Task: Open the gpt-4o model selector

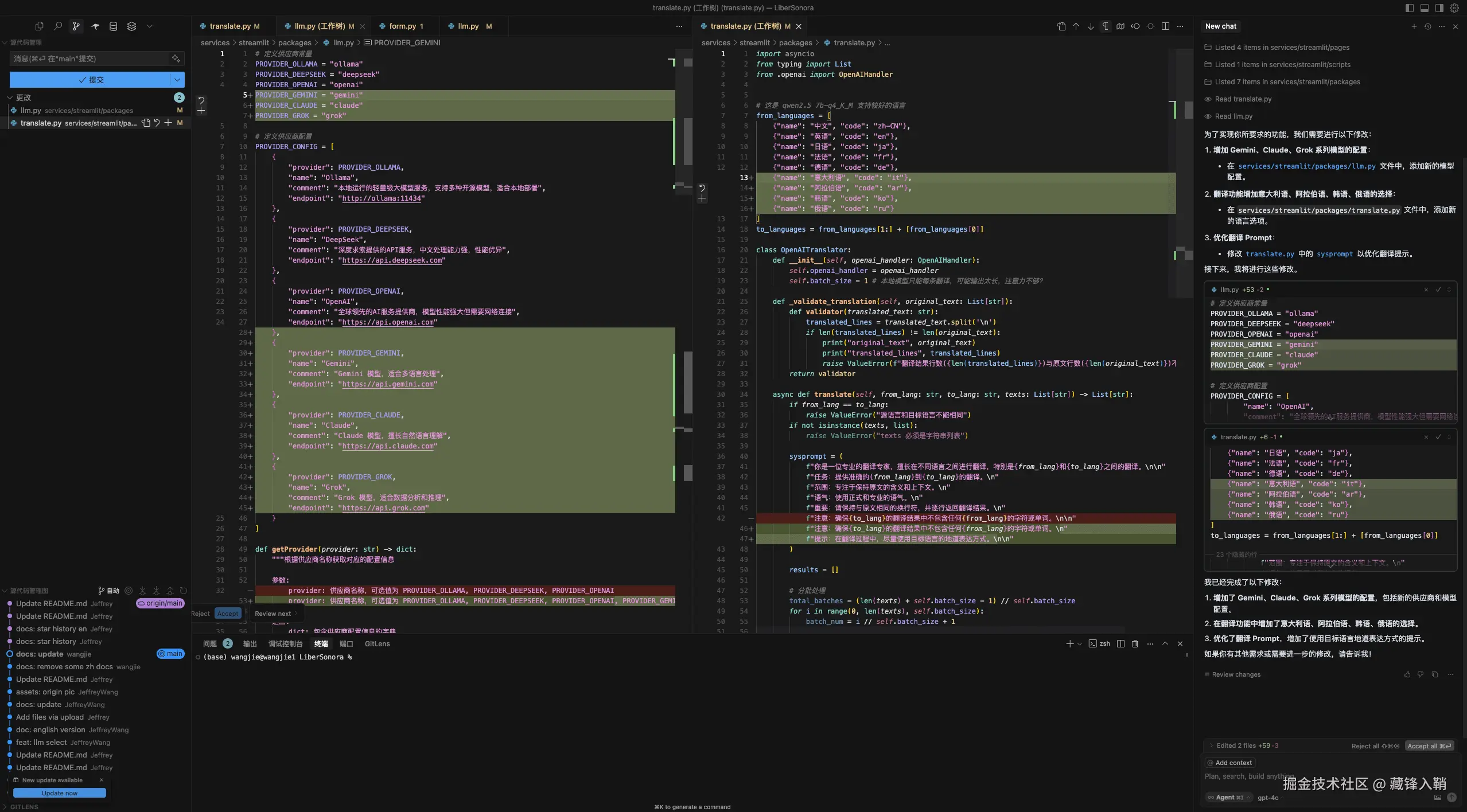Action: point(1267,798)
